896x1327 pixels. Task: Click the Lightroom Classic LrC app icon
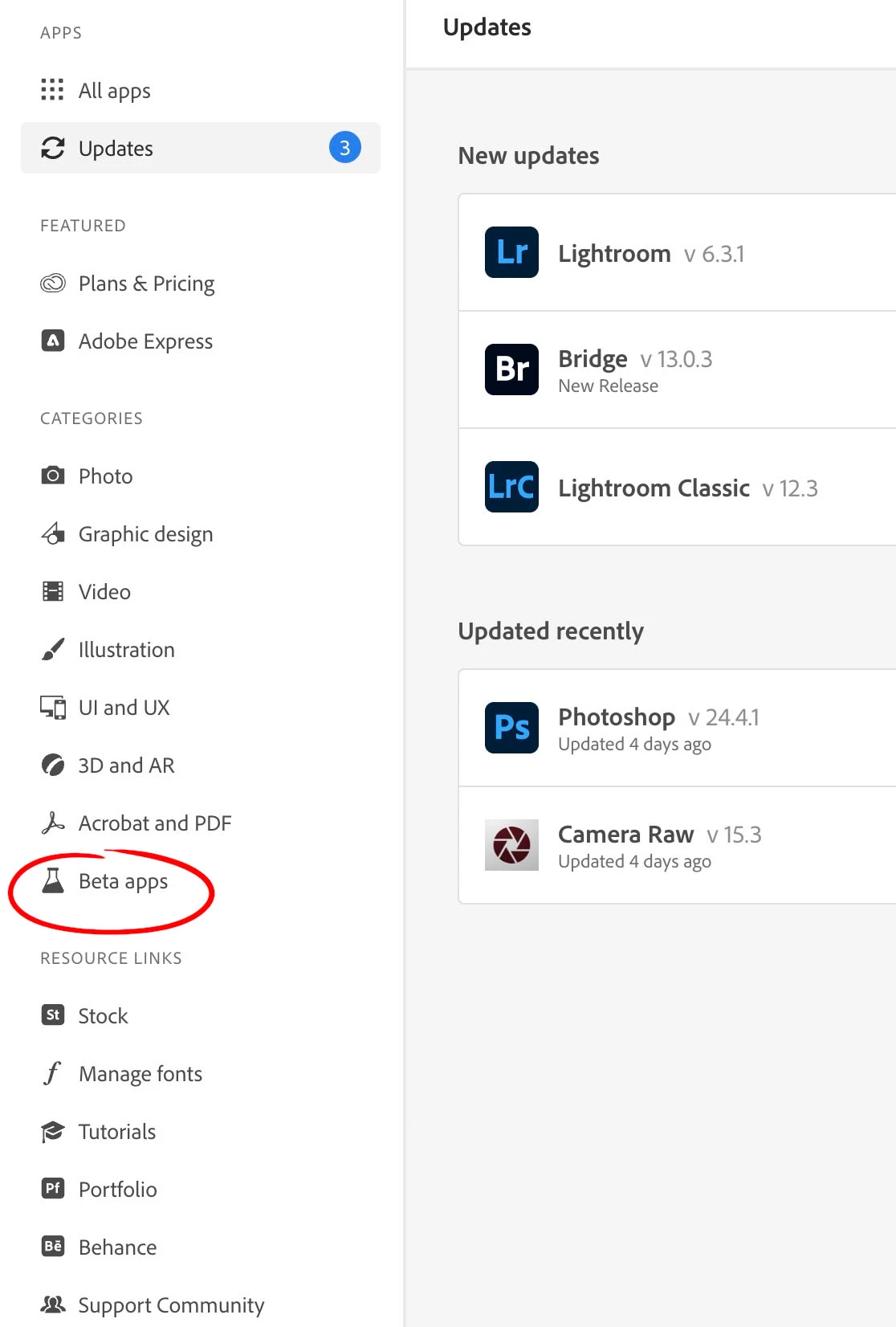tap(512, 487)
